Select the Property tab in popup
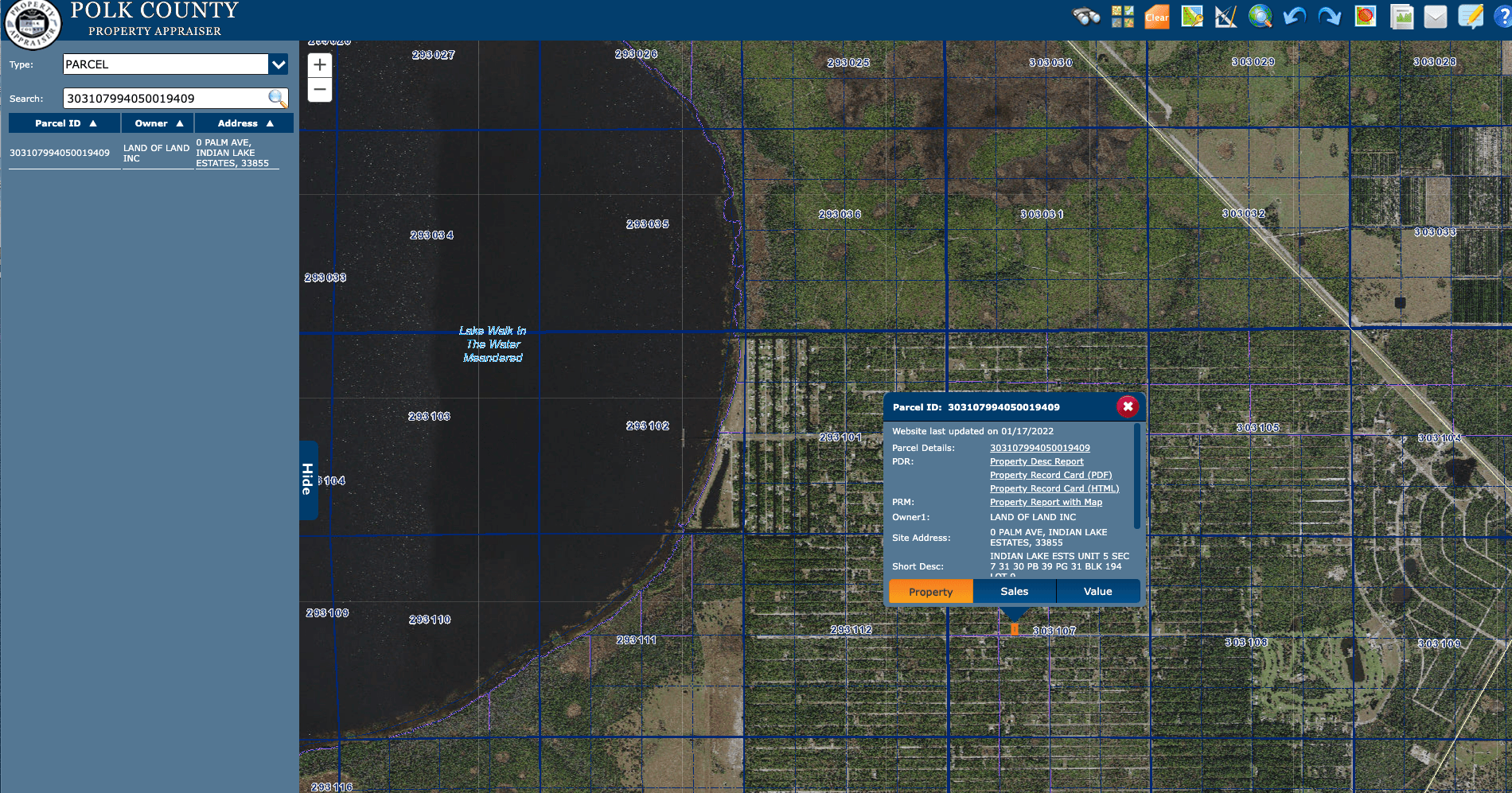Viewport: 1512px width, 793px height. click(930, 592)
